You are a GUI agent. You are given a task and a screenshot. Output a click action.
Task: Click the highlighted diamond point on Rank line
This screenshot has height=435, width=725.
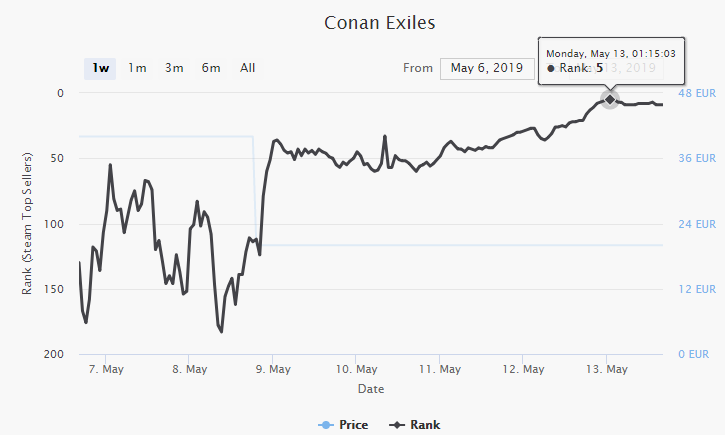[x=609, y=99]
